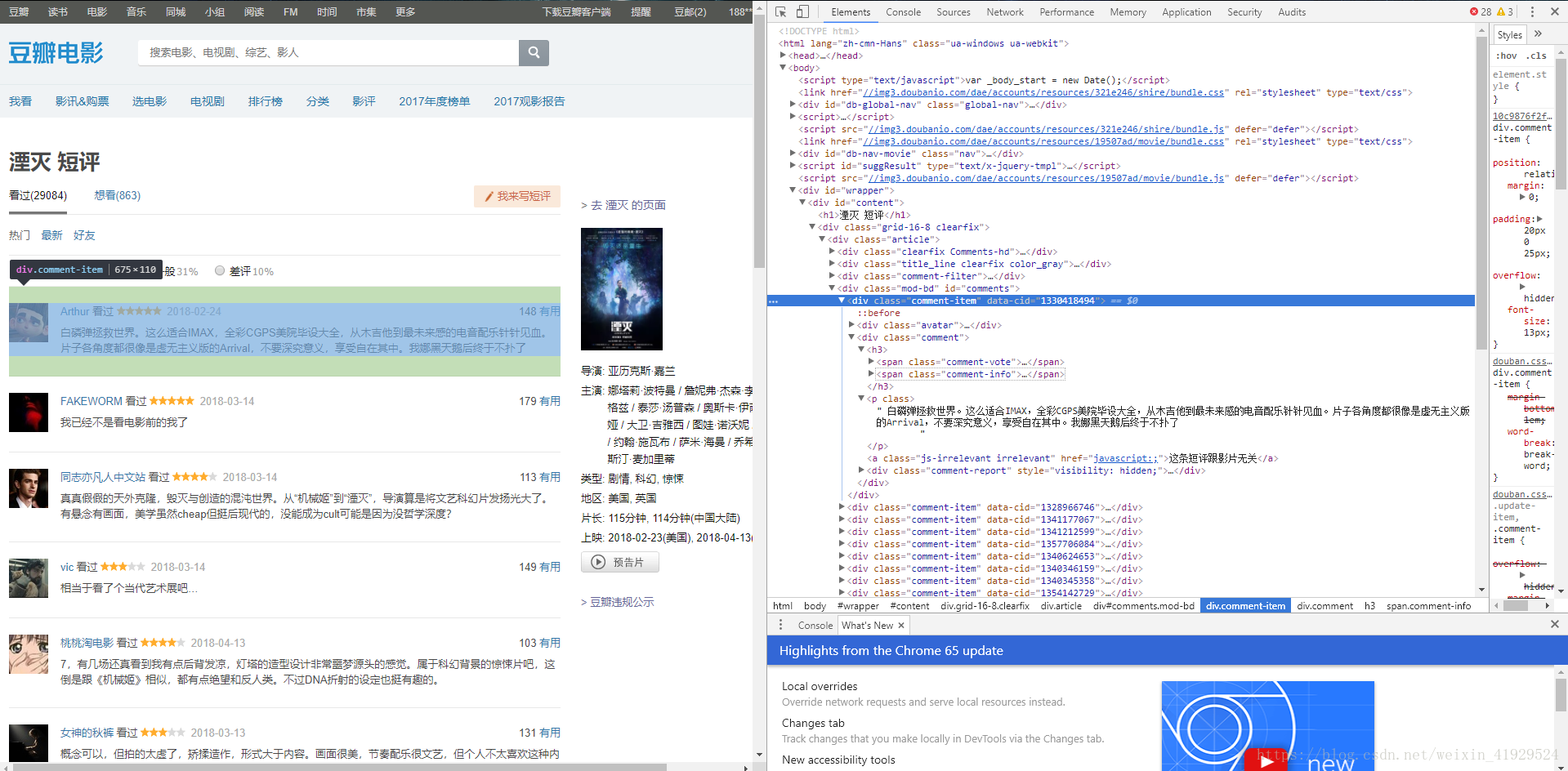Toggle the .cls class editor button
The image size is (1568, 771).
click(x=1538, y=56)
